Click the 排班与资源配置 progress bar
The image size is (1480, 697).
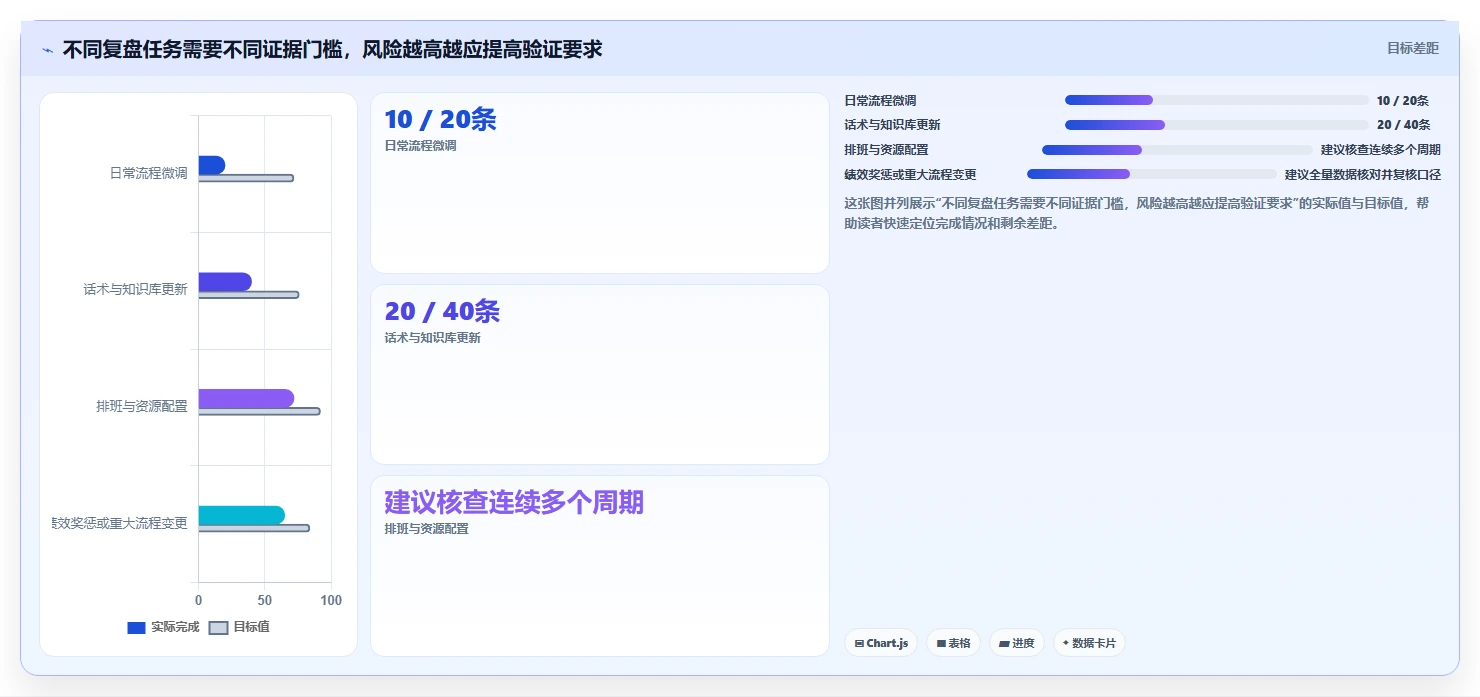pos(1177,150)
